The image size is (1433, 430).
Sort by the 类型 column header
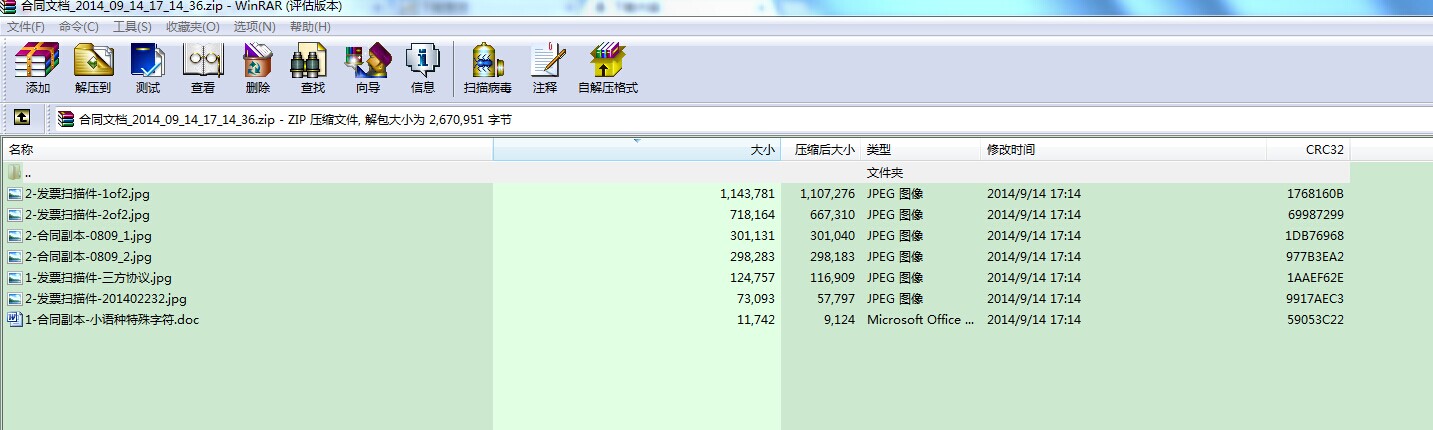coord(920,150)
